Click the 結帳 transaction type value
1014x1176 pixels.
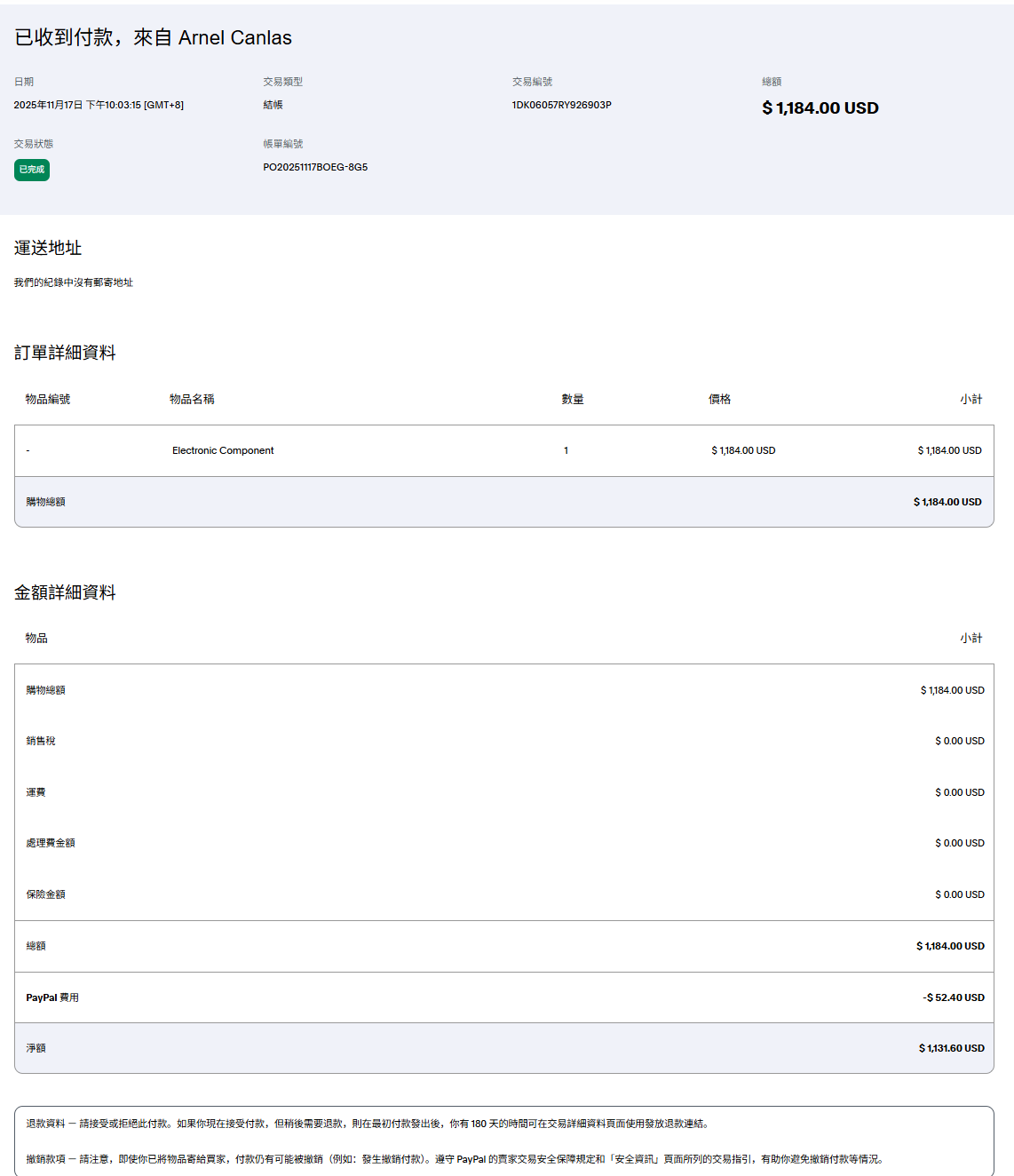(x=273, y=105)
